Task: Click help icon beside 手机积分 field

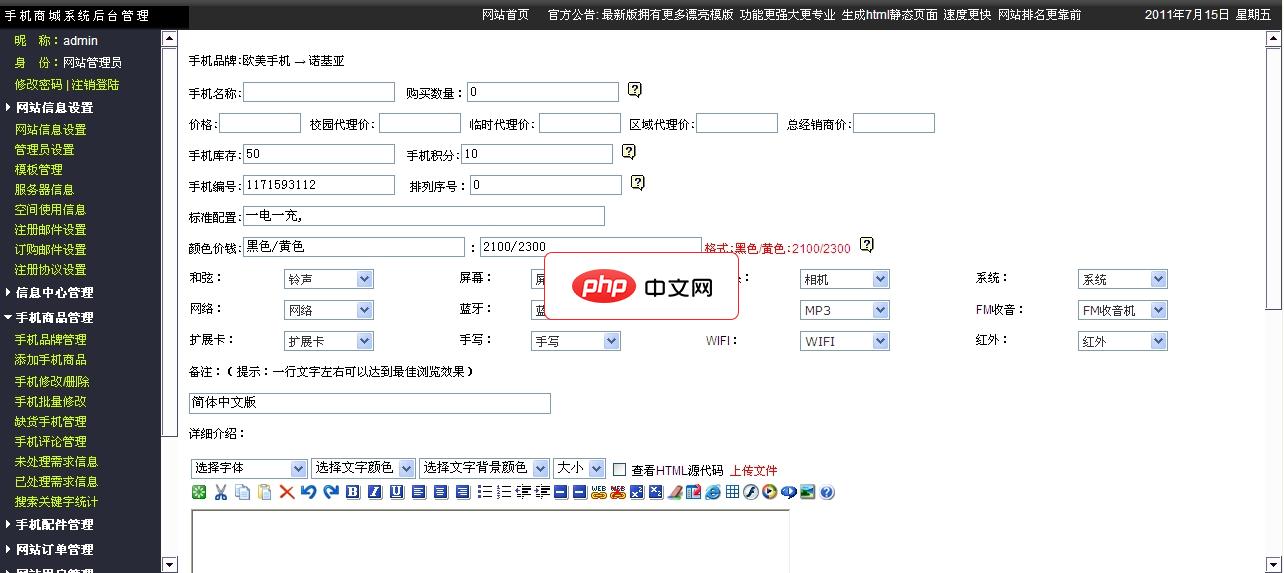Action: click(x=629, y=152)
